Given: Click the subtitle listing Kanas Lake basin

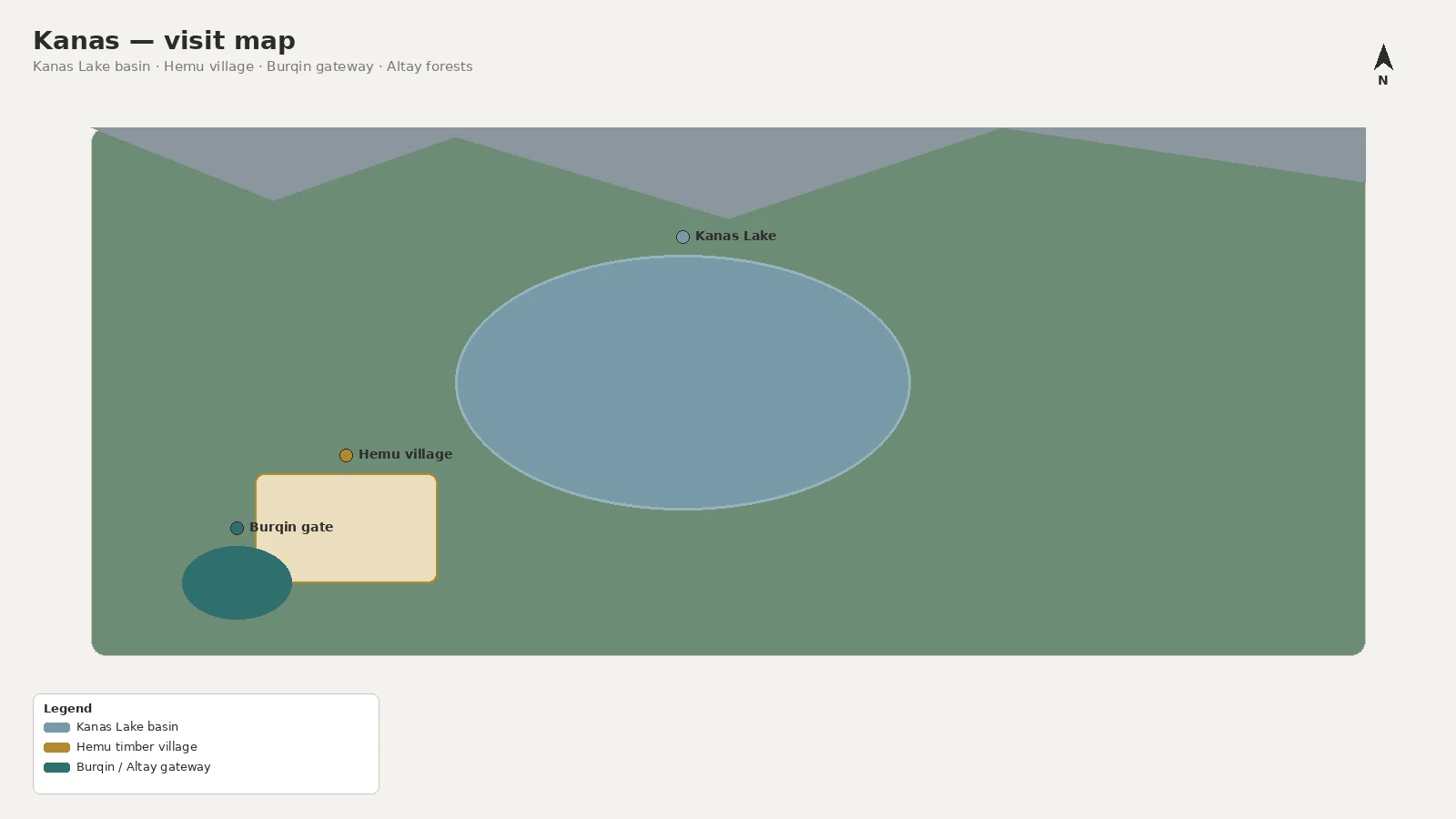Looking at the screenshot, I should pyautogui.click(x=253, y=66).
